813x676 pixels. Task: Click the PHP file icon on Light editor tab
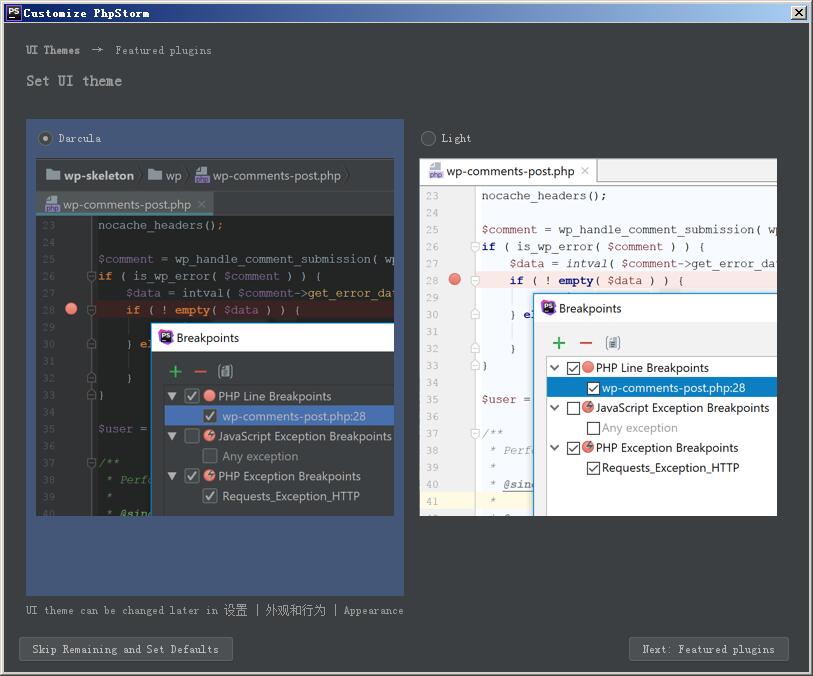point(436,171)
